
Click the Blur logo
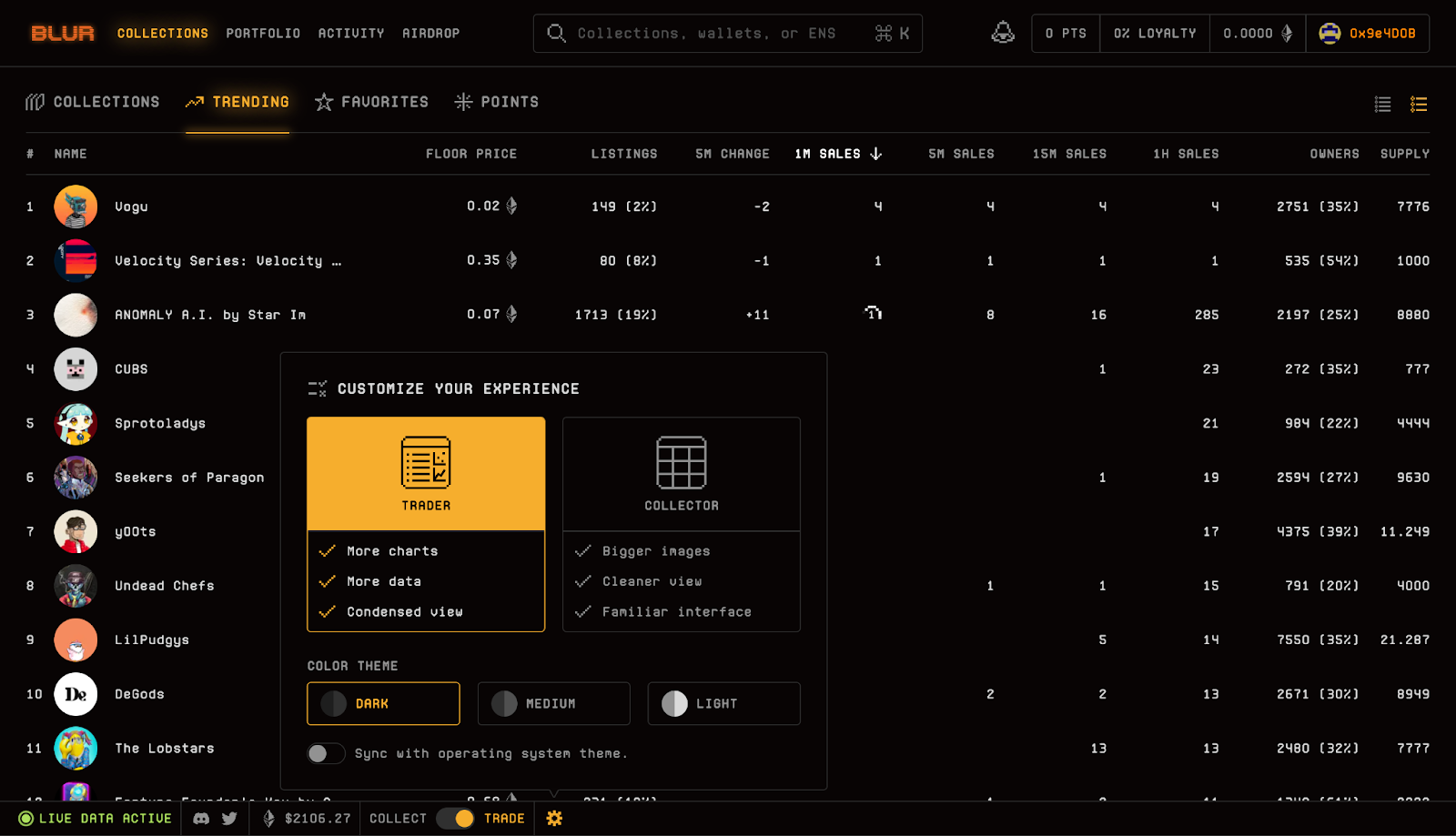pos(63,34)
